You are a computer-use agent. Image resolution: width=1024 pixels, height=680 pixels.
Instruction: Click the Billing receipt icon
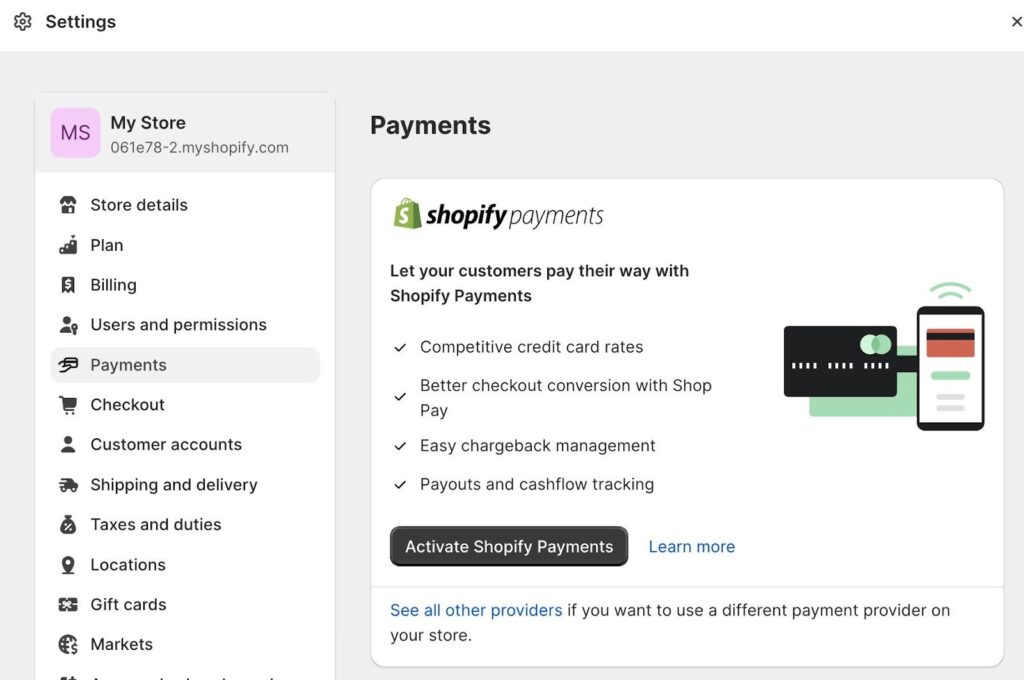click(68, 285)
